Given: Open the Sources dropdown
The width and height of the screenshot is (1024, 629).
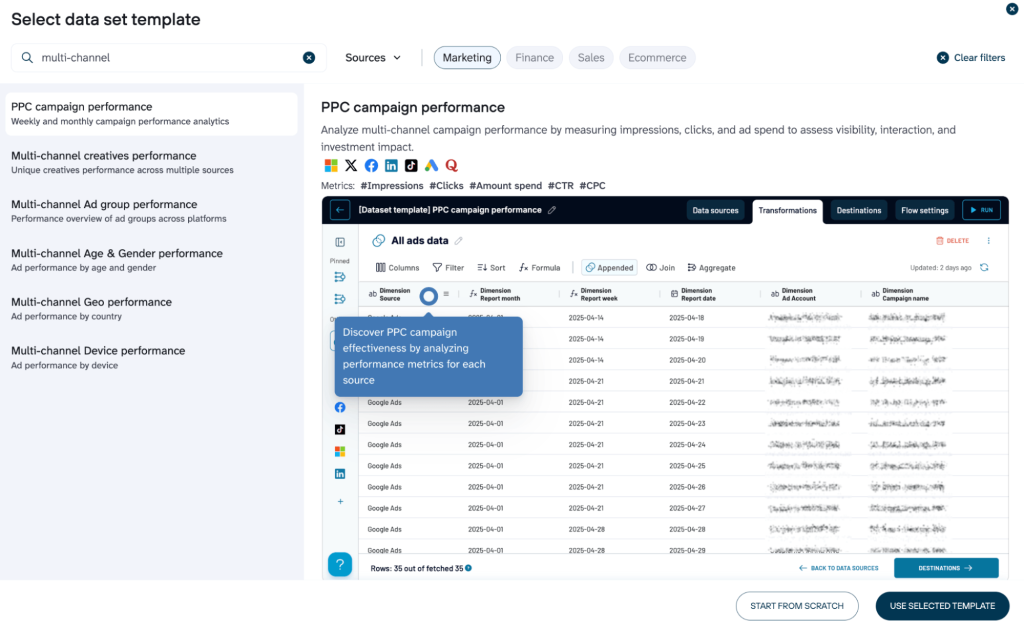Looking at the screenshot, I should coord(373,58).
